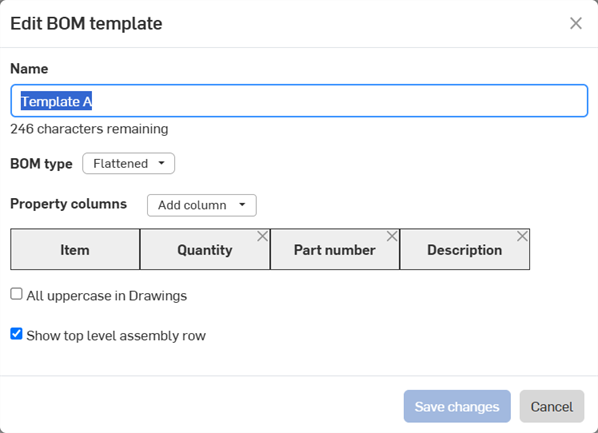598x433 pixels.
Task: Open the BOM type Flattened dropdown
Action: pos(129,164)
